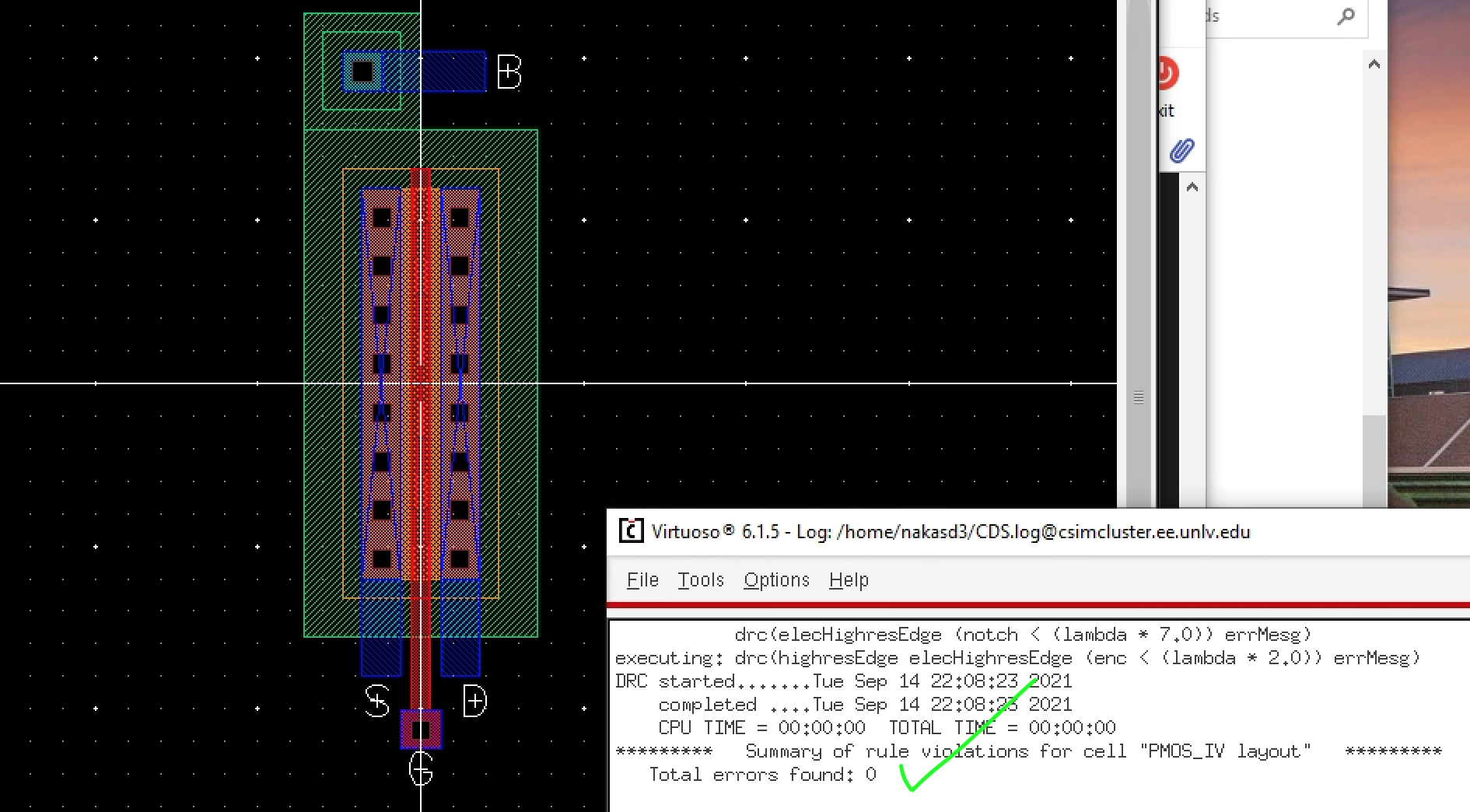
Task: Click the body contact square near B
Action: point(362,72)
